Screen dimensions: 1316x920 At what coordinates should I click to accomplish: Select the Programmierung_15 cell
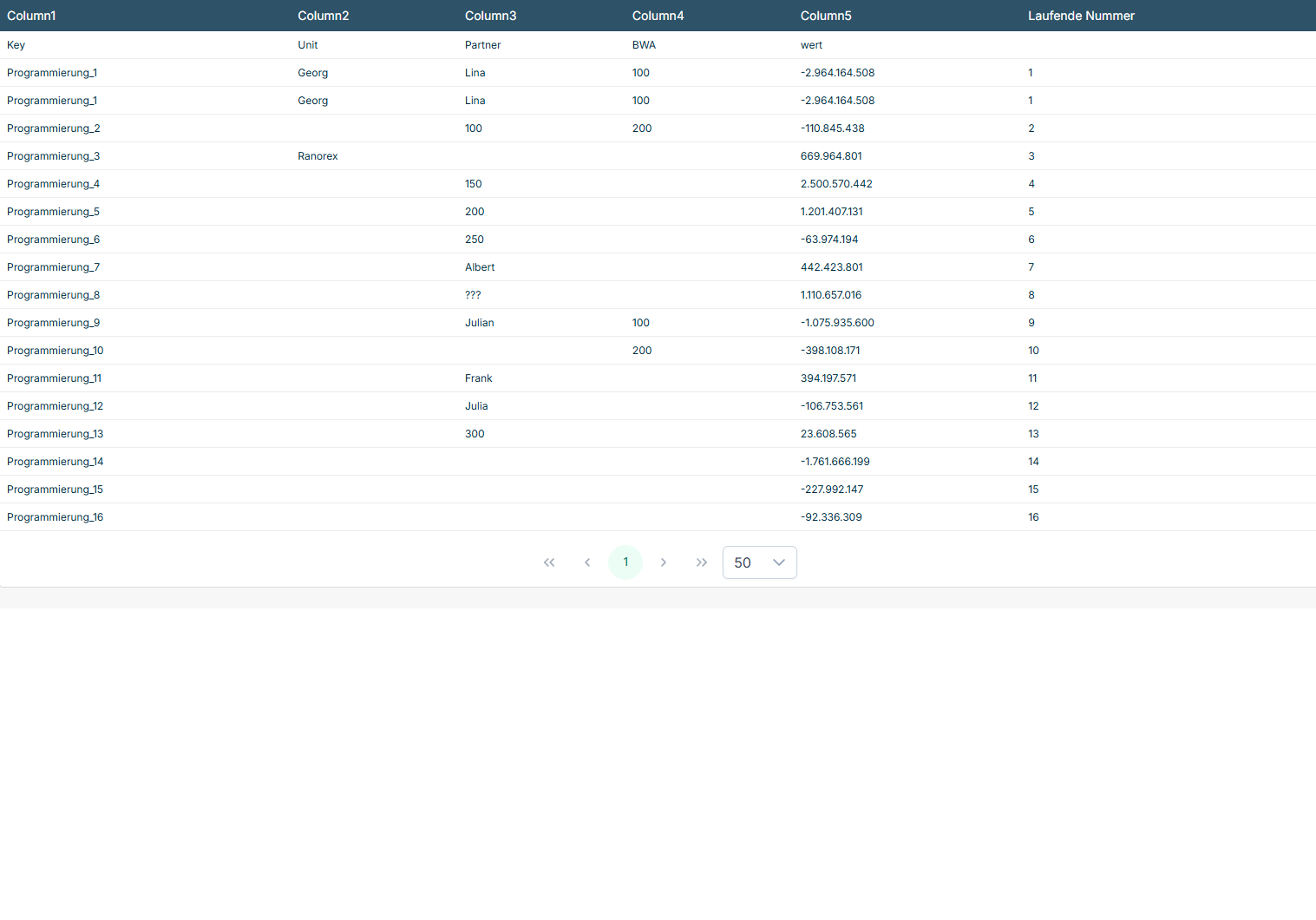pyautogui.click(x=56, y=490)
